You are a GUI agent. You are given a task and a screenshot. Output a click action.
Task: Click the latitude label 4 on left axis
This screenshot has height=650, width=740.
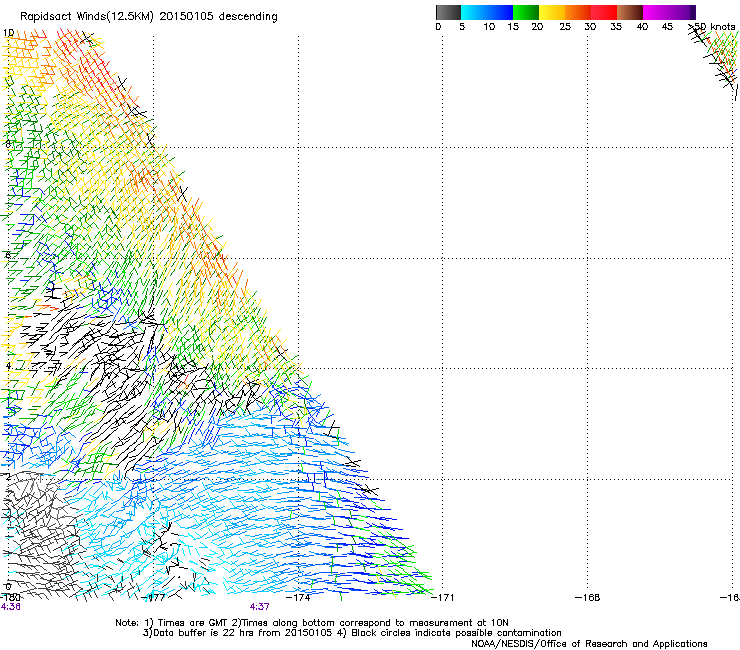pos(8,365)
